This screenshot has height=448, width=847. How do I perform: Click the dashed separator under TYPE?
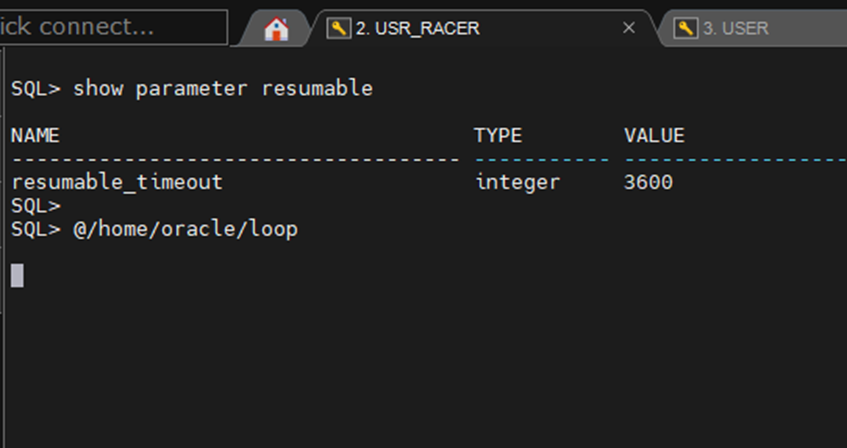click(x=541, y=159)
